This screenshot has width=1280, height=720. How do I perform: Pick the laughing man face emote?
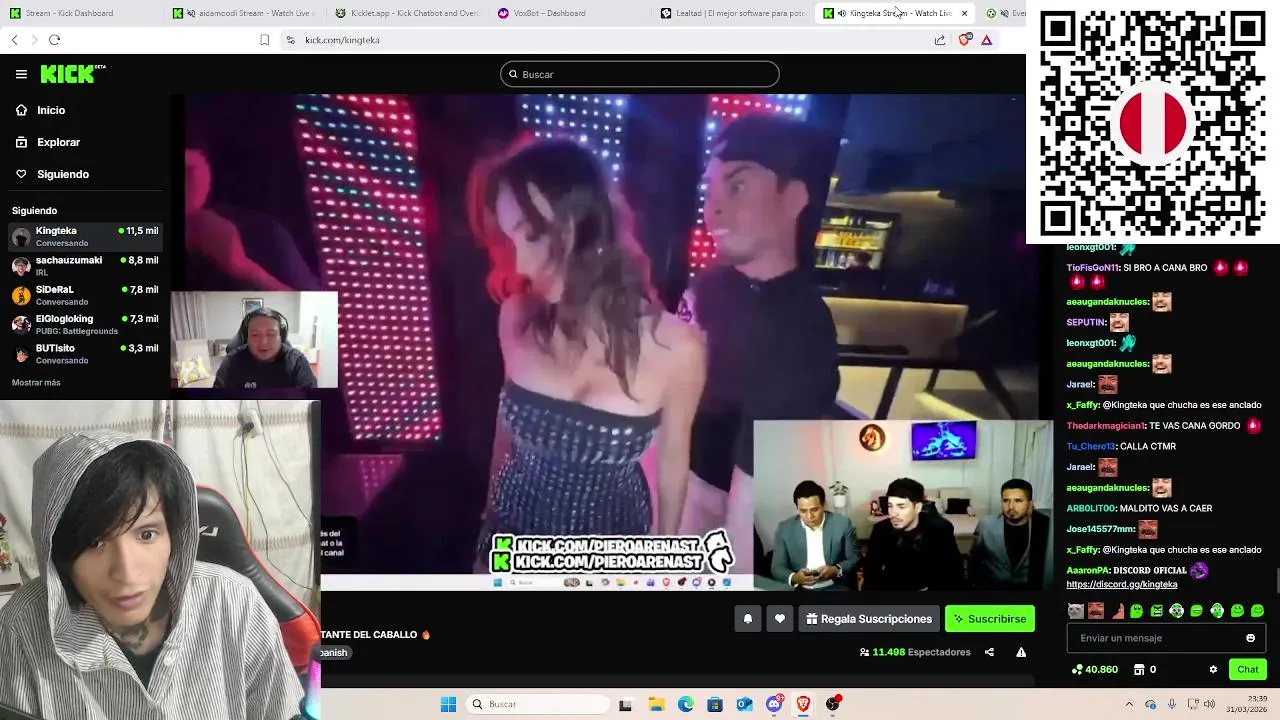[x=1095, y=611]
